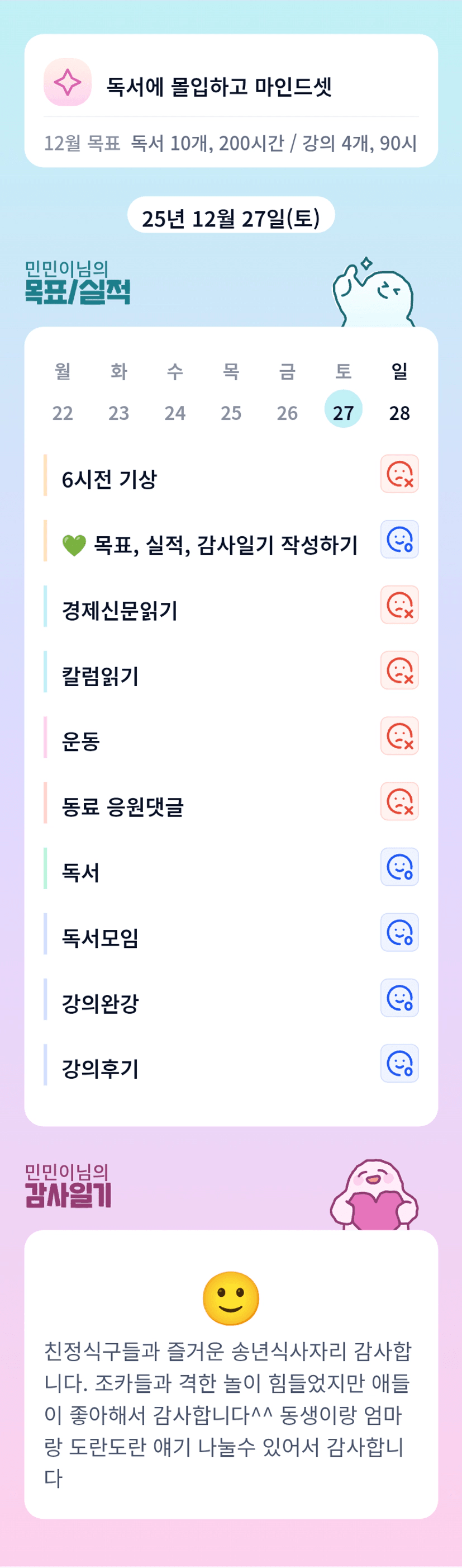Click the smiley face beside 강의완강
Image resolution: width=462 pixels, height=1568 pixels.
click(x=399, y=998)
